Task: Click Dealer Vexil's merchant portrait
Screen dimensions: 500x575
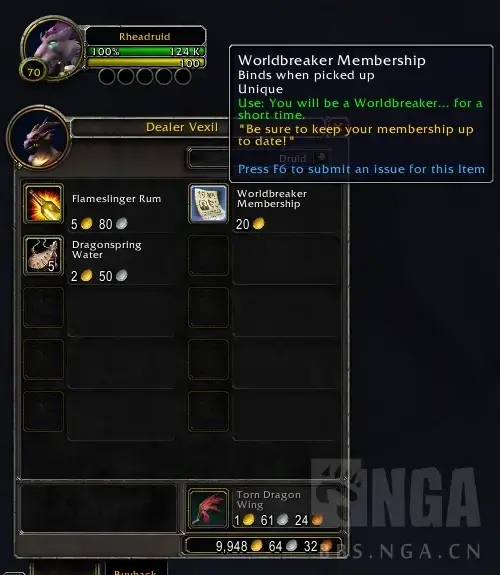Action: click(x=38, y=138)
